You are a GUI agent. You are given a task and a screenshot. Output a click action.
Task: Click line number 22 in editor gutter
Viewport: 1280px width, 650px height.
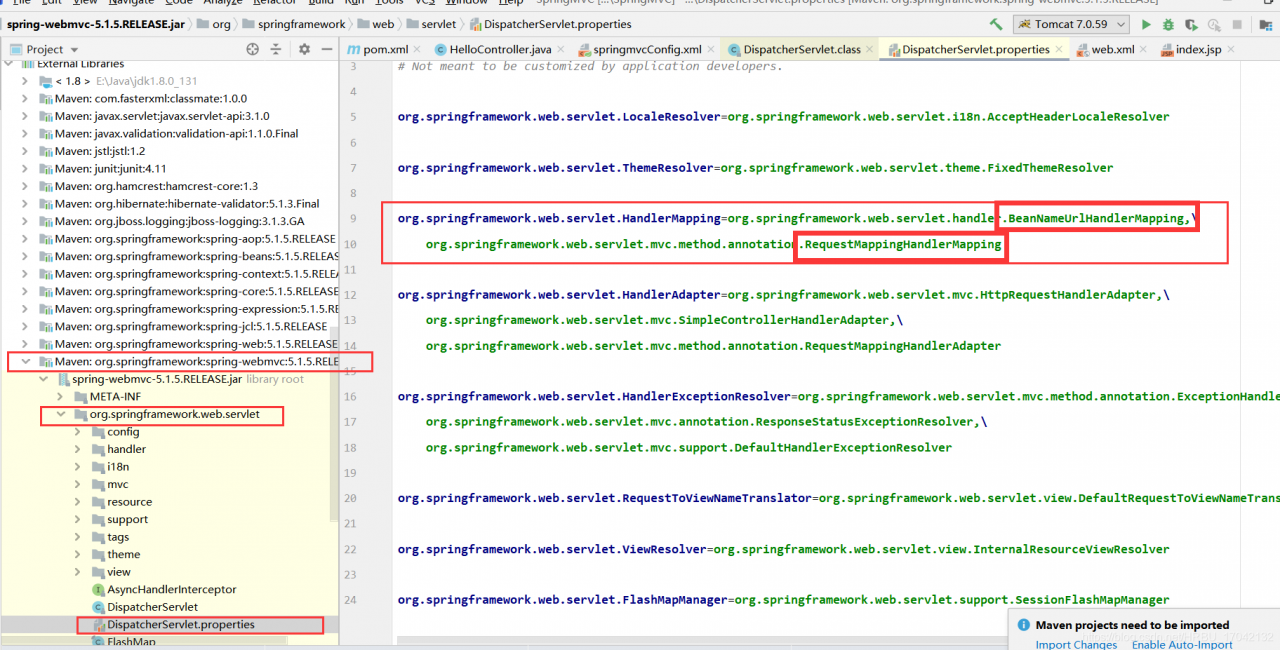(x=352, y=549)
